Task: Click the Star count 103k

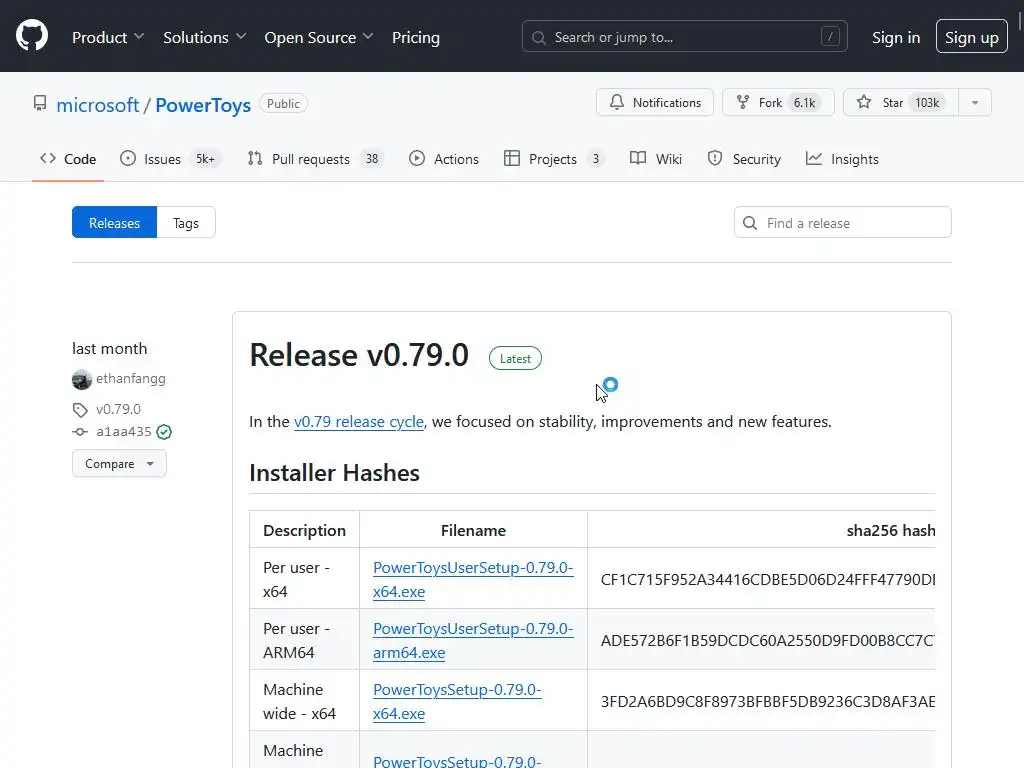Action: point(927,103)
